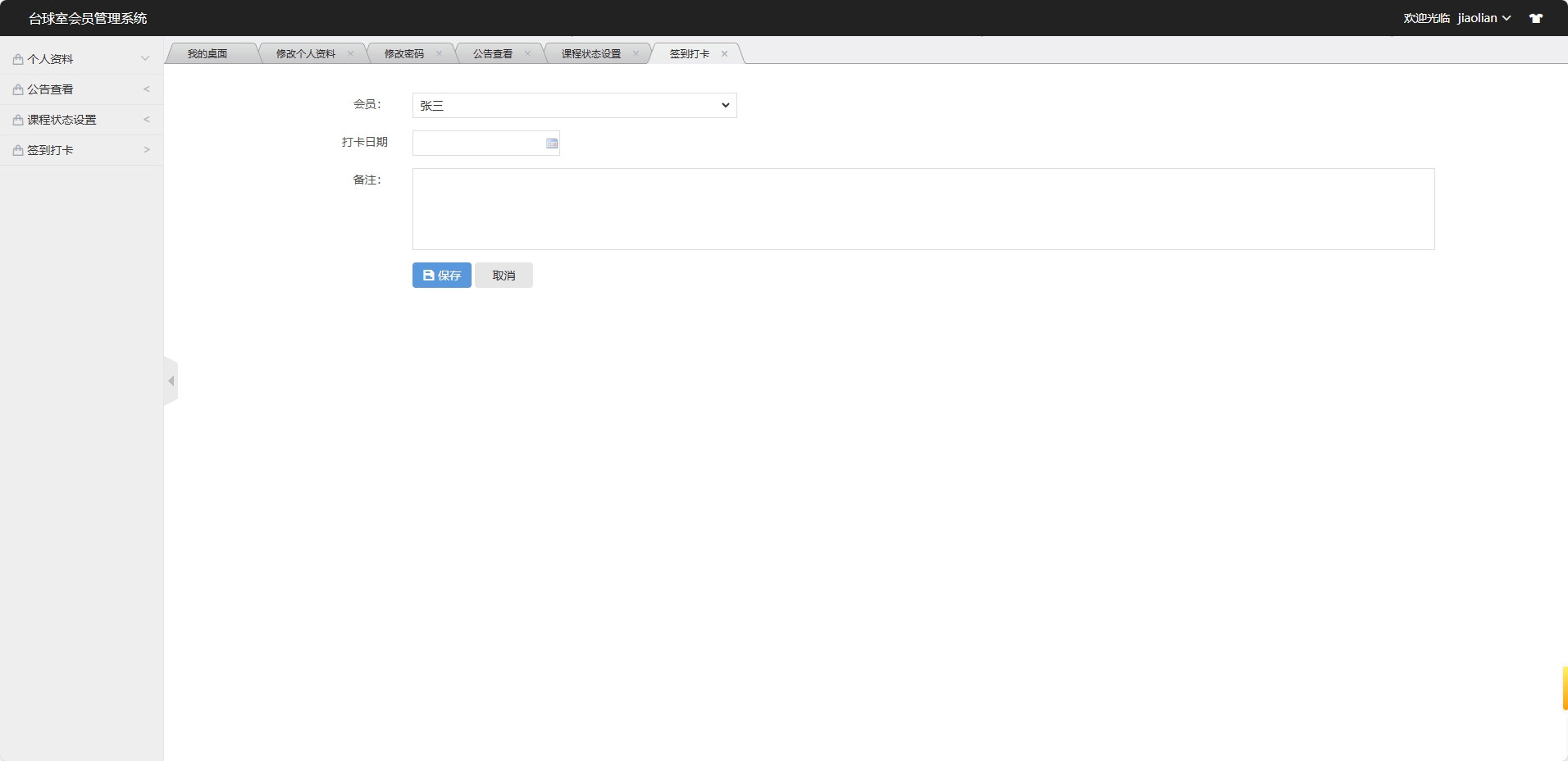Click lock icon beside 公告查看
1568x761 pixels.
click(18, 89)
